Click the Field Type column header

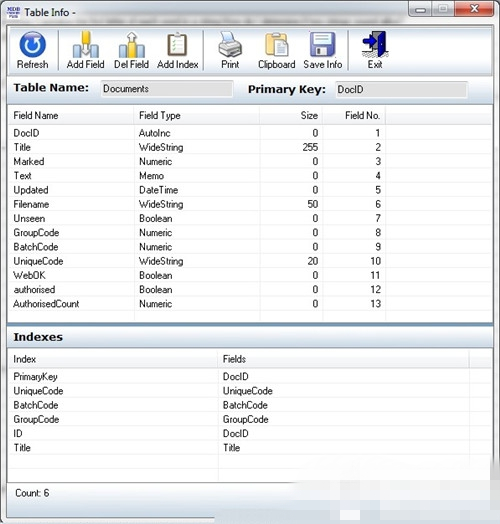197,116
